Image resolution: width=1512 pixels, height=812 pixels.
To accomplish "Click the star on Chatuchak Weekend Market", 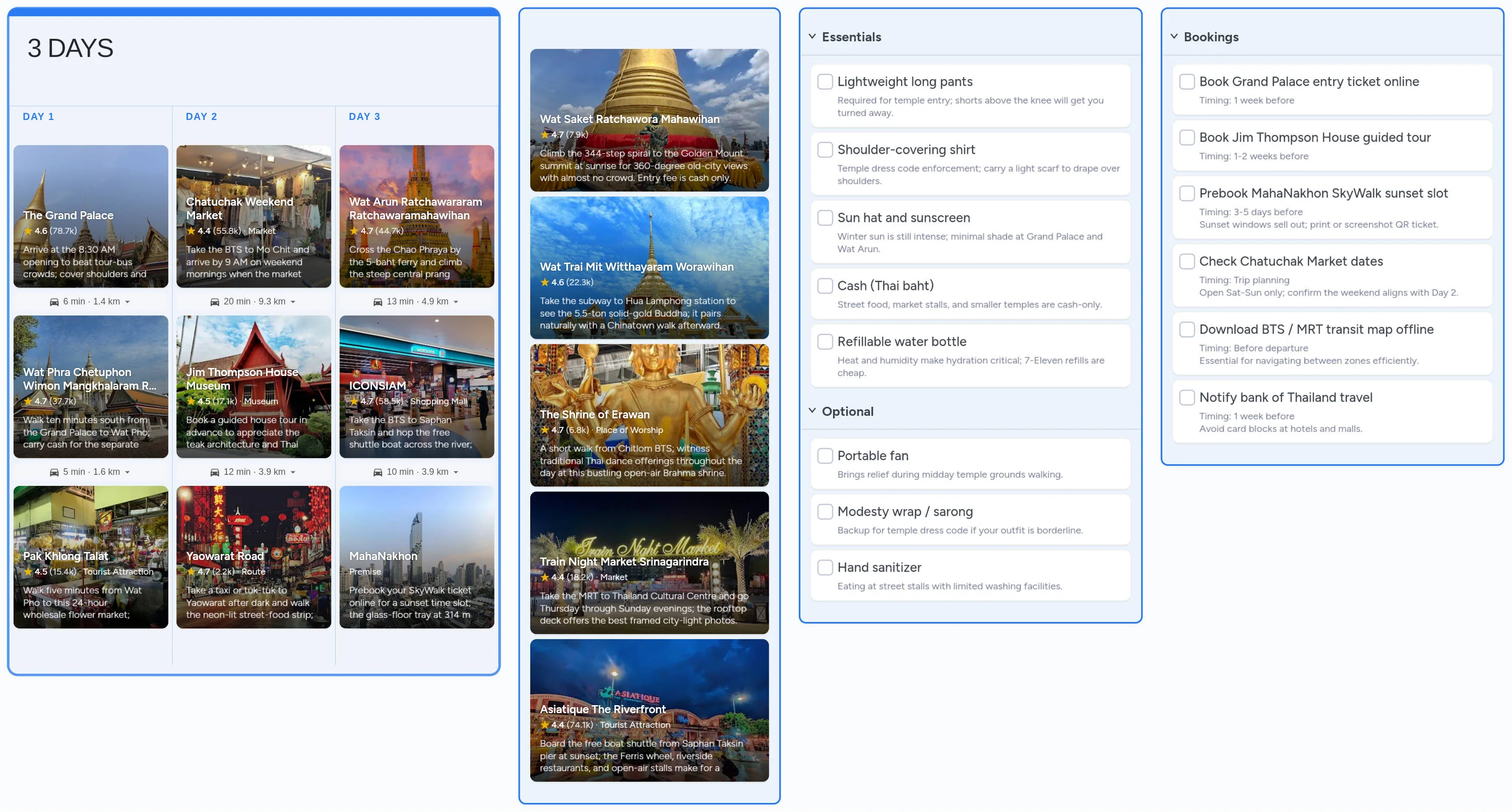I will coord(191,231).
